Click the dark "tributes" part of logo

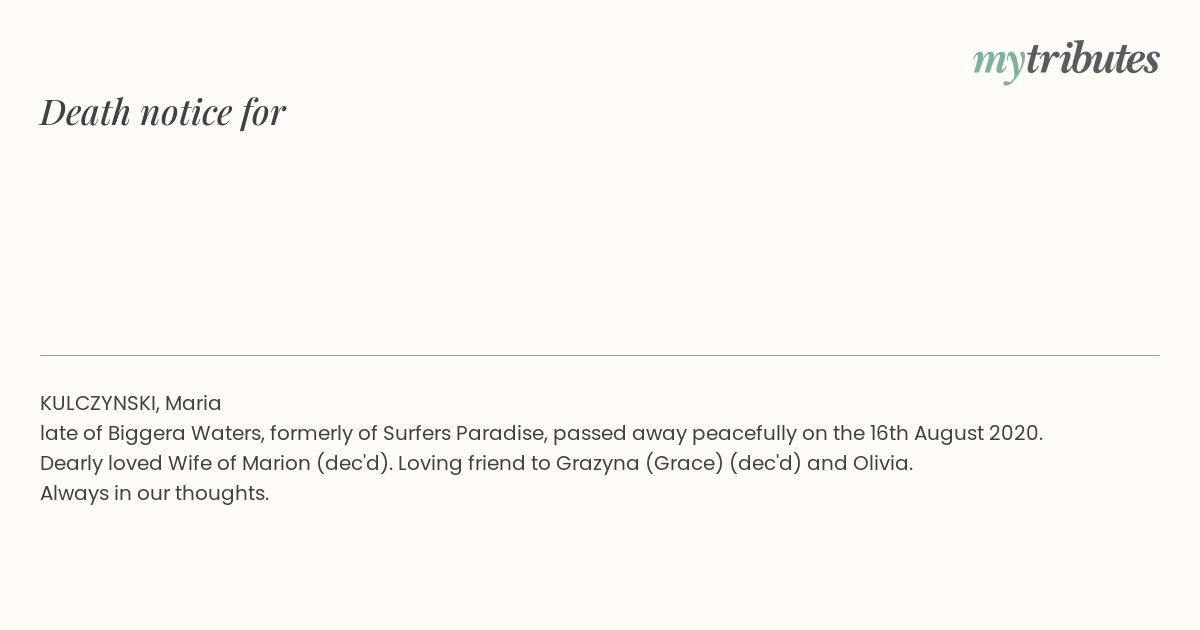pyautogui.click(x=1092, y=59)
